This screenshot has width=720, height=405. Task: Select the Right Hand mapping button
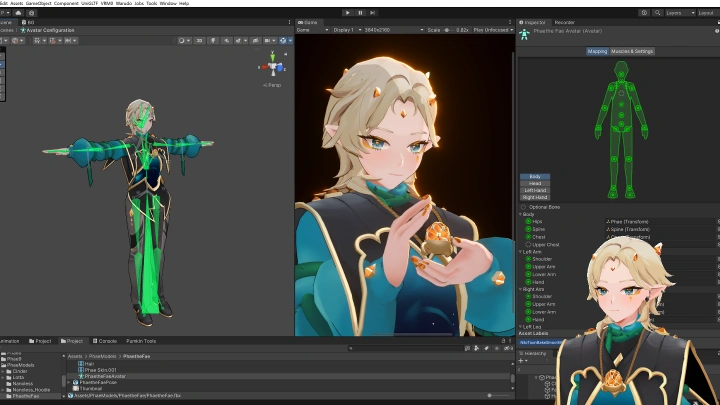click(535, 197)
